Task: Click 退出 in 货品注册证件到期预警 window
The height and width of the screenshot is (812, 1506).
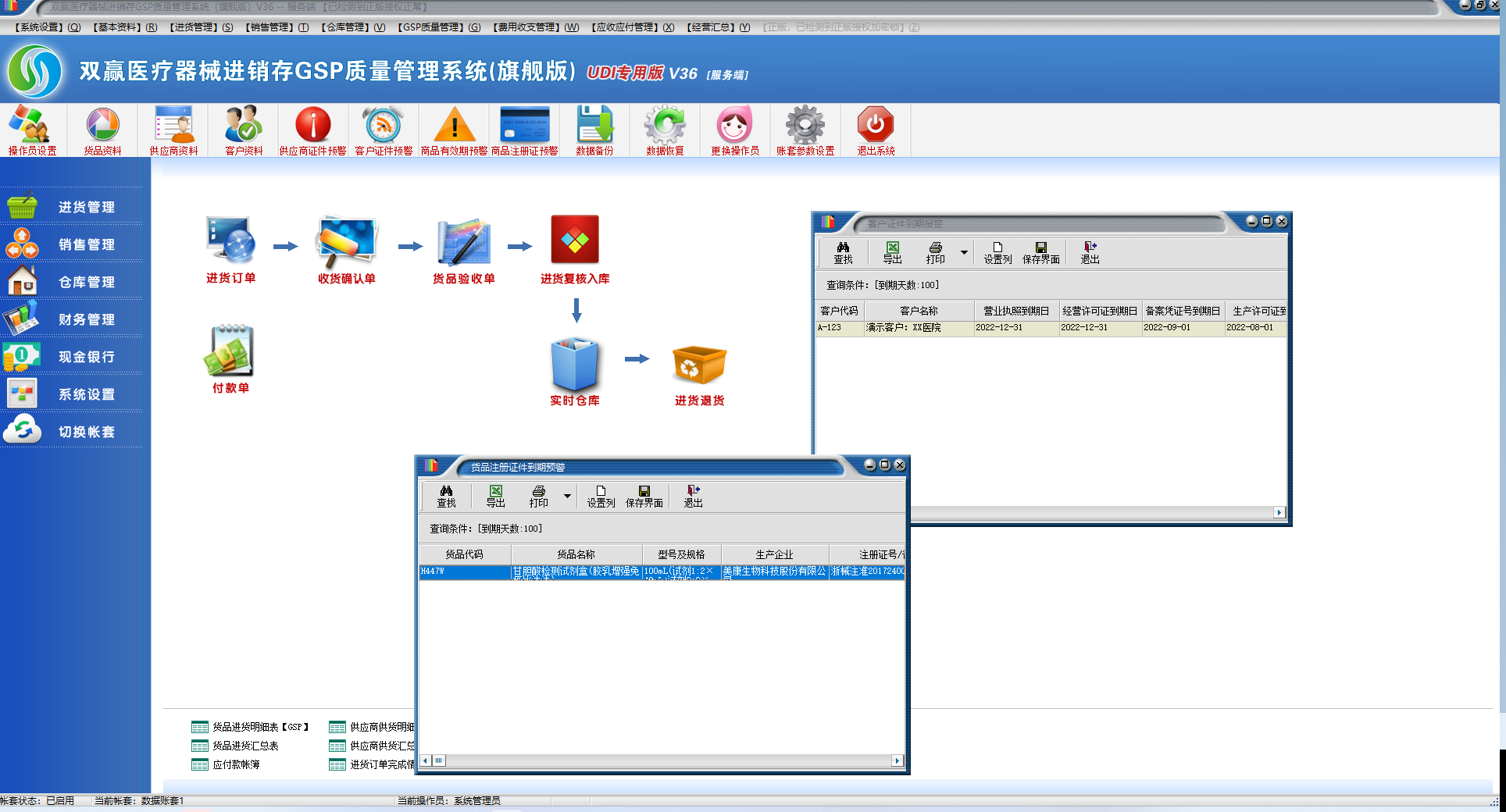Action: click(x=693, y=497)
